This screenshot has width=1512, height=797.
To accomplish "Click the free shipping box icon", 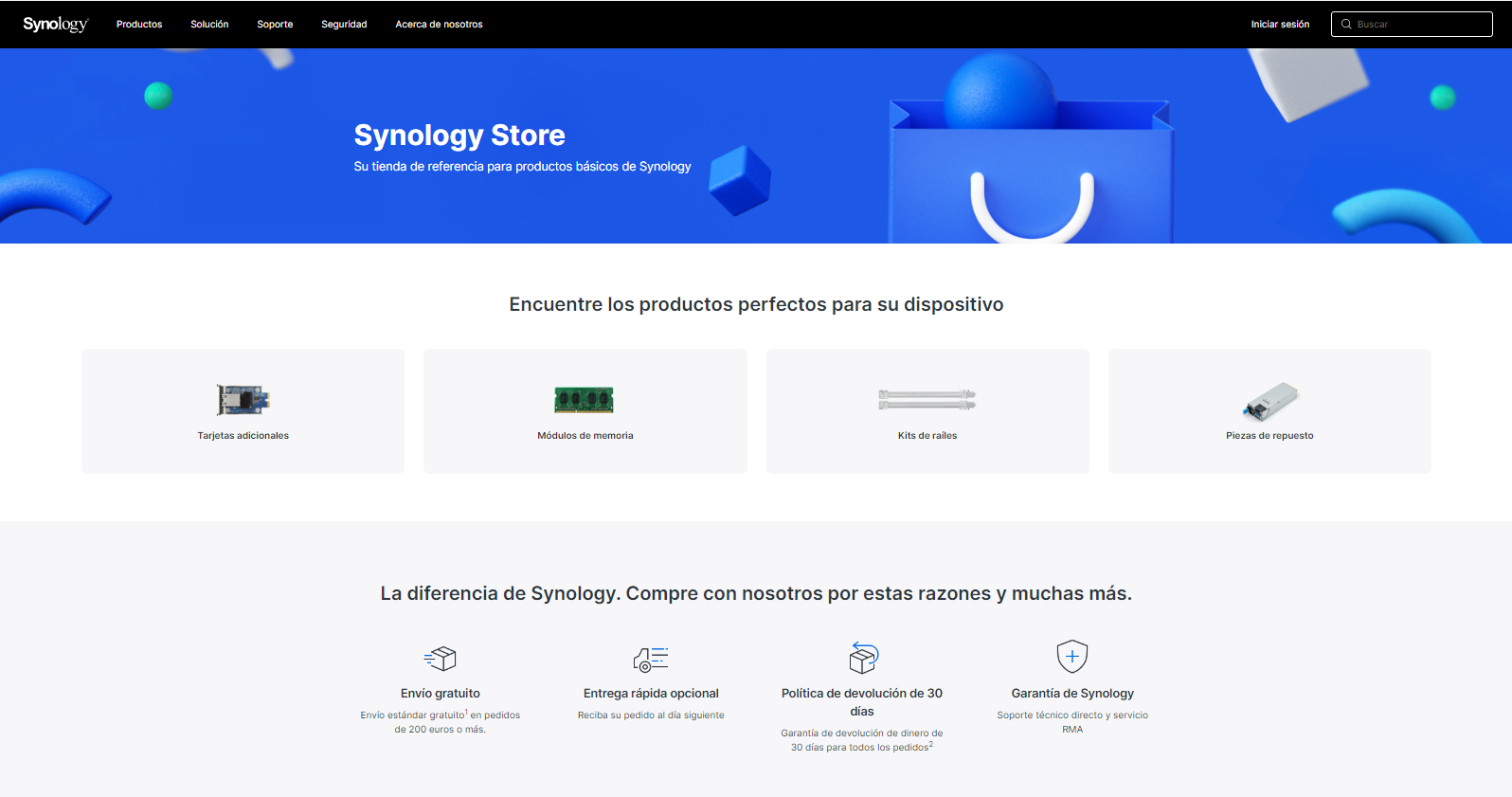I will (441, 658).
